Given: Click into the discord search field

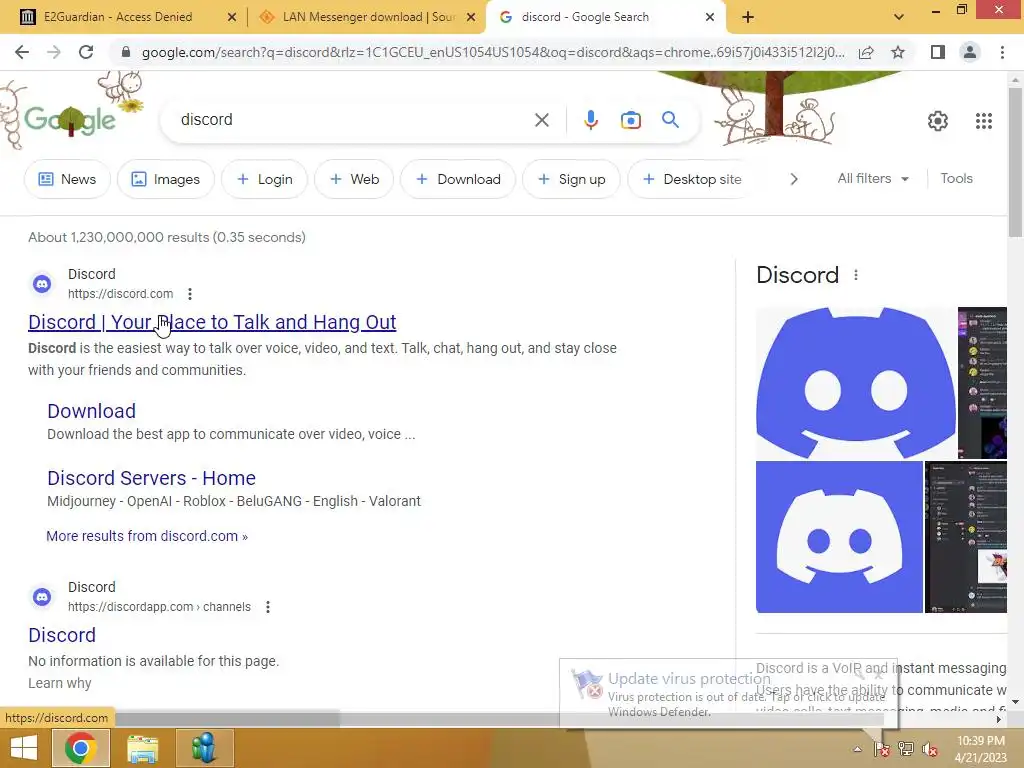Looking at the screenshot, I should point(353,120).
